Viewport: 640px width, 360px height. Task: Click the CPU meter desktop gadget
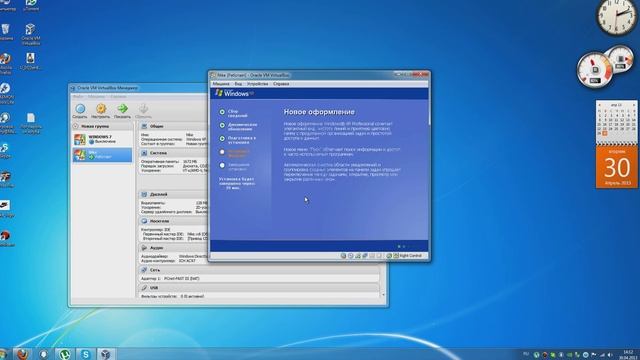[595, 70]
